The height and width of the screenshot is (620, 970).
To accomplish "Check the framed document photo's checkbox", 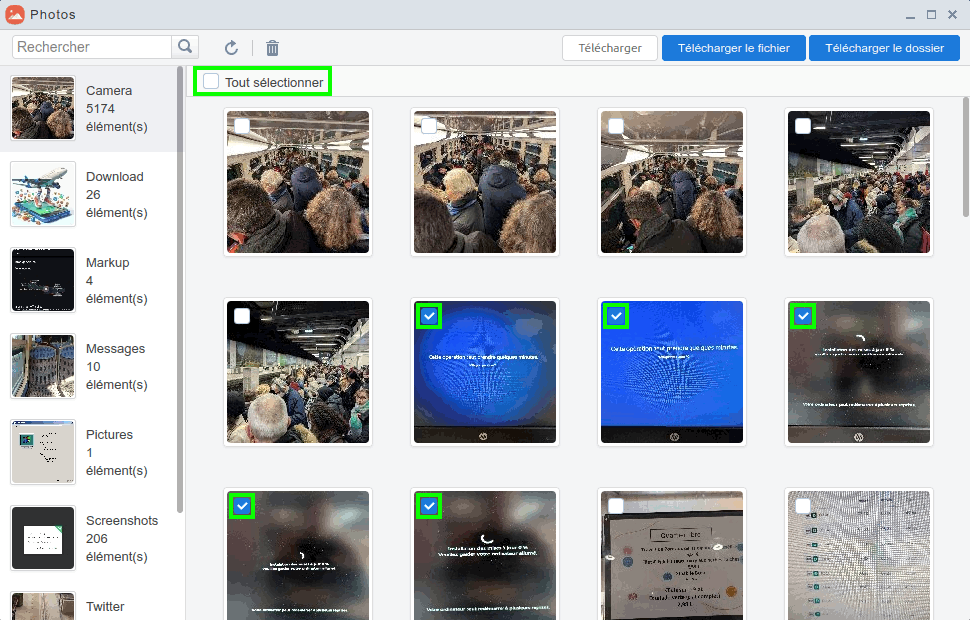I will click(616, 506).
